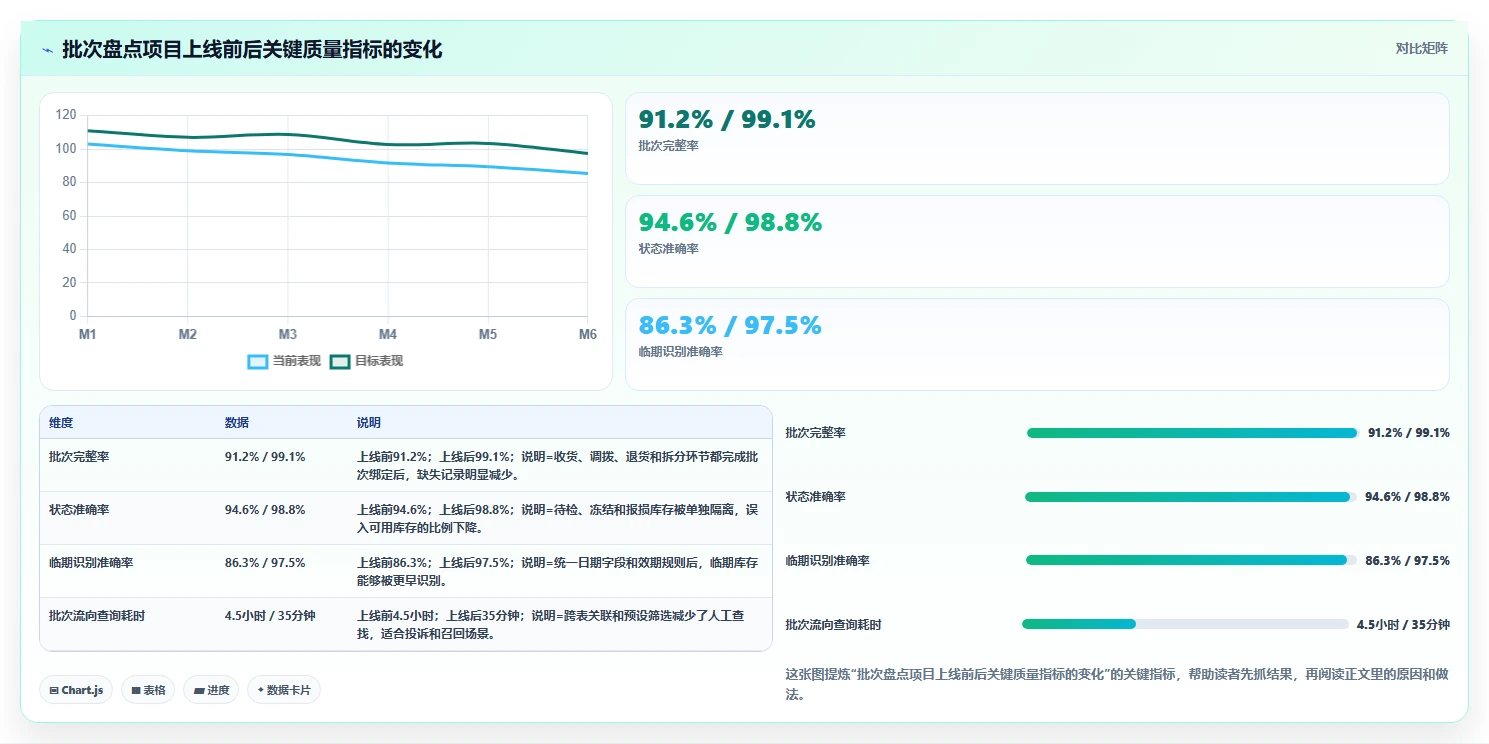
Task: Click the description starting 上线前94.6%
Action: click(557, 519)
